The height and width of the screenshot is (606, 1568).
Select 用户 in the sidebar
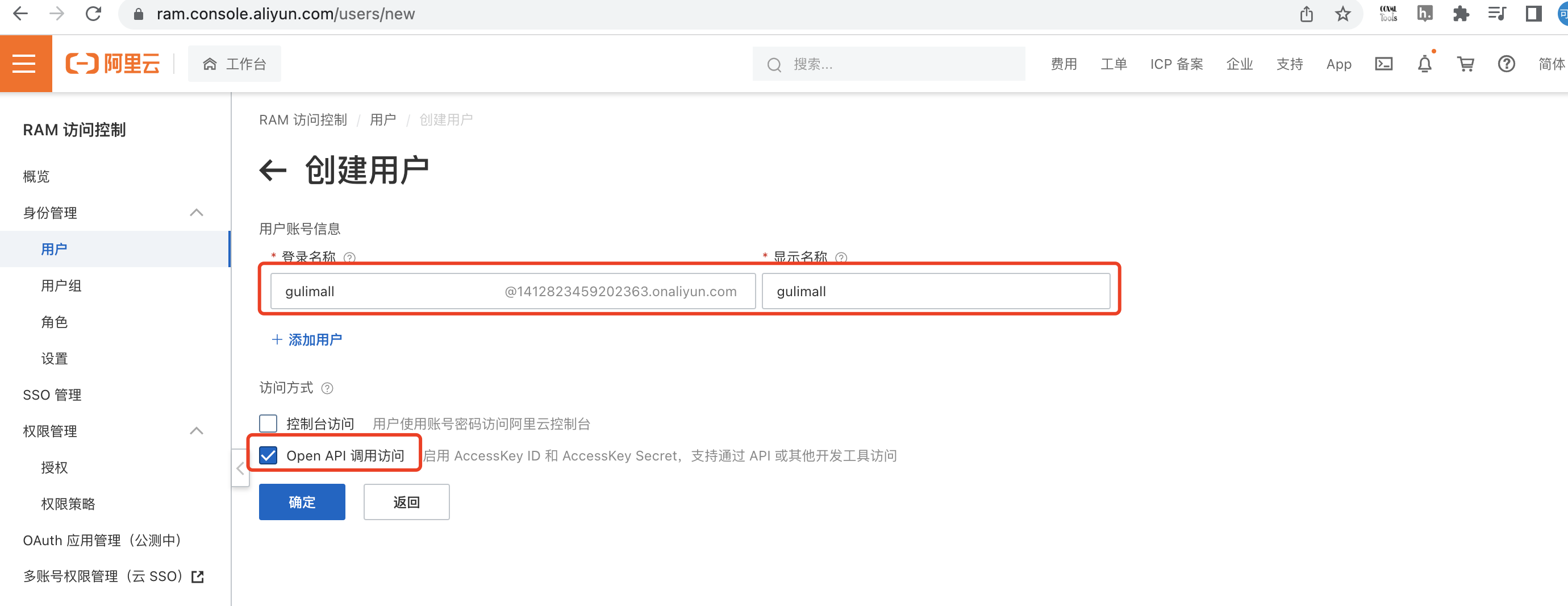114,249
